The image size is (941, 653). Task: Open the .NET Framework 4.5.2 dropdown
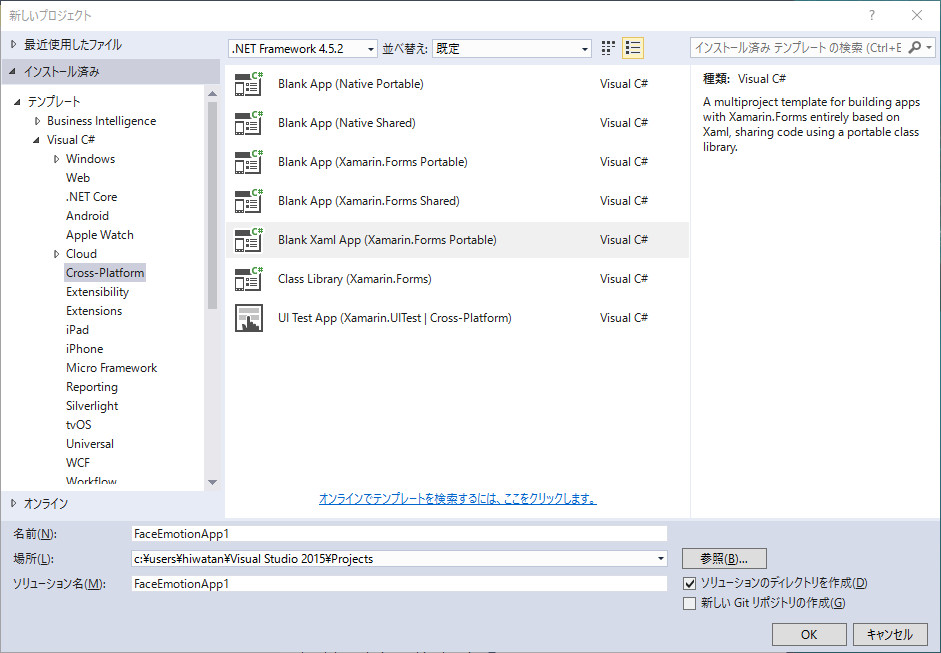(x=302, y=49)
